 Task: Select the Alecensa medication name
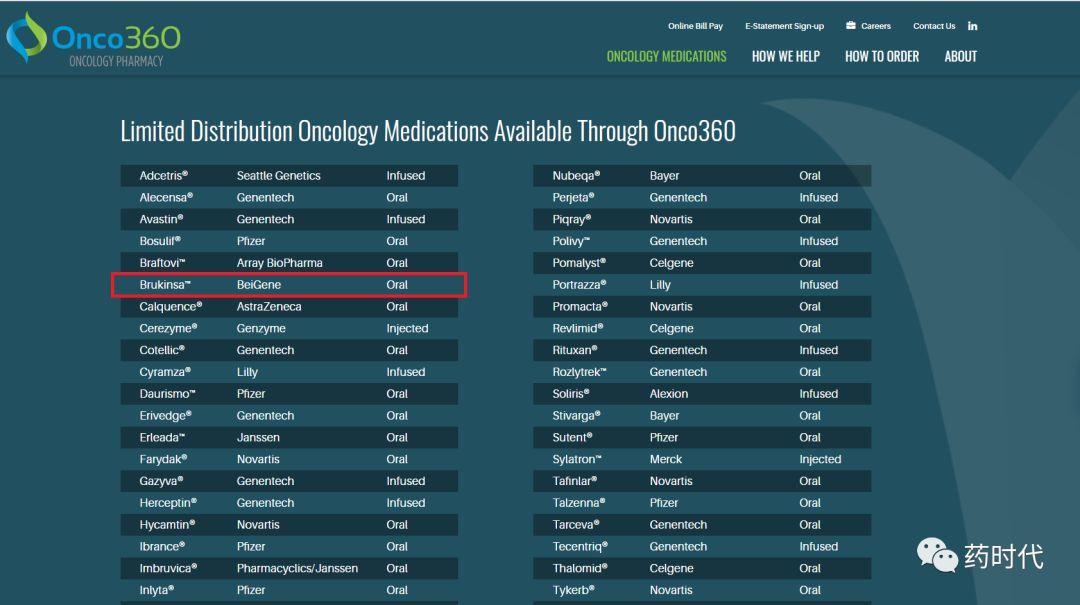[166, 198]
